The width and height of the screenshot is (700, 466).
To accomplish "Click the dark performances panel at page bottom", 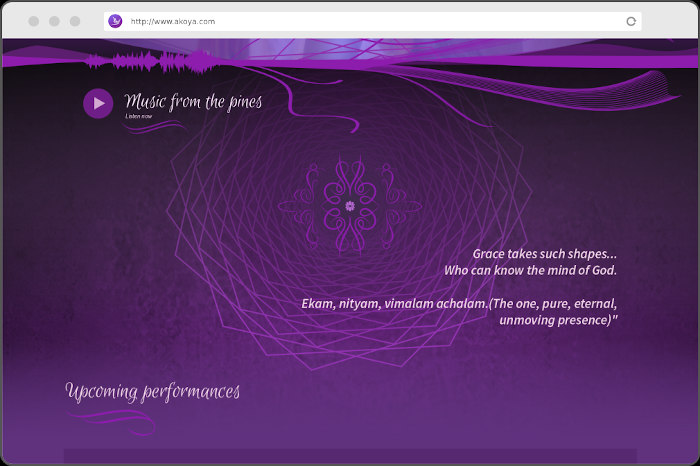I will 350,456.
